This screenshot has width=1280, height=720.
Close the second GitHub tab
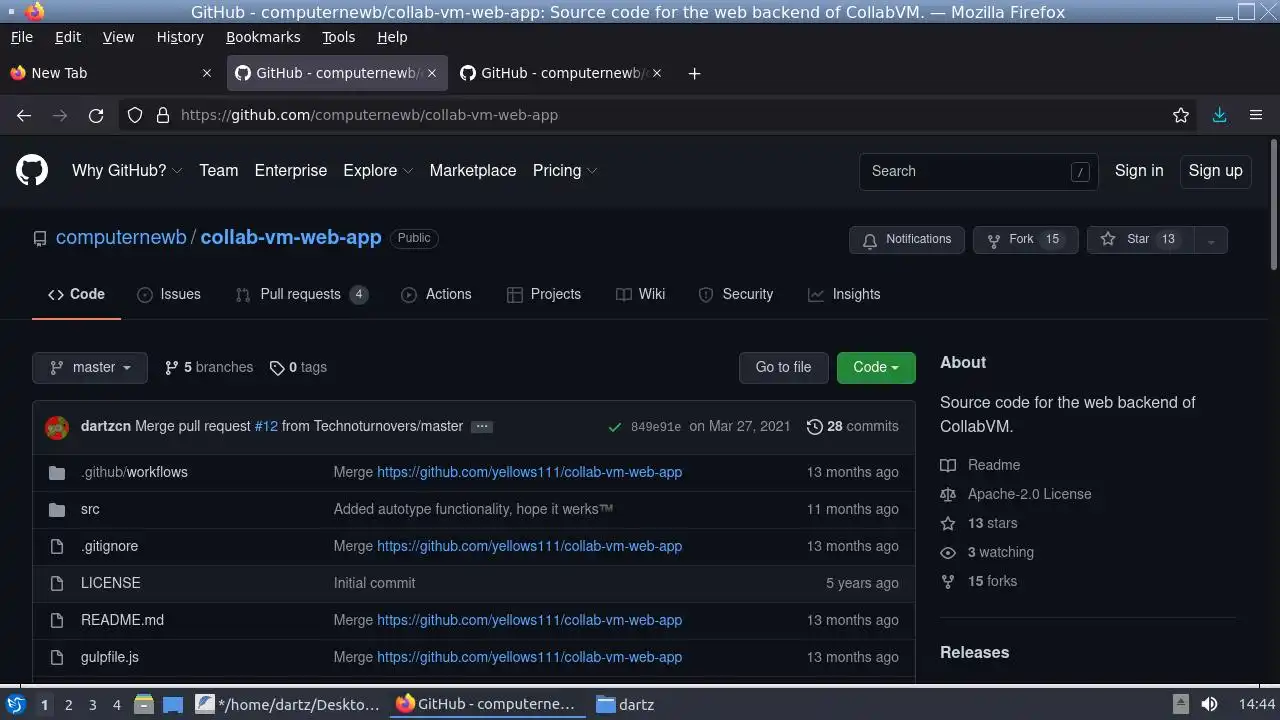click(x=657, y=73)
